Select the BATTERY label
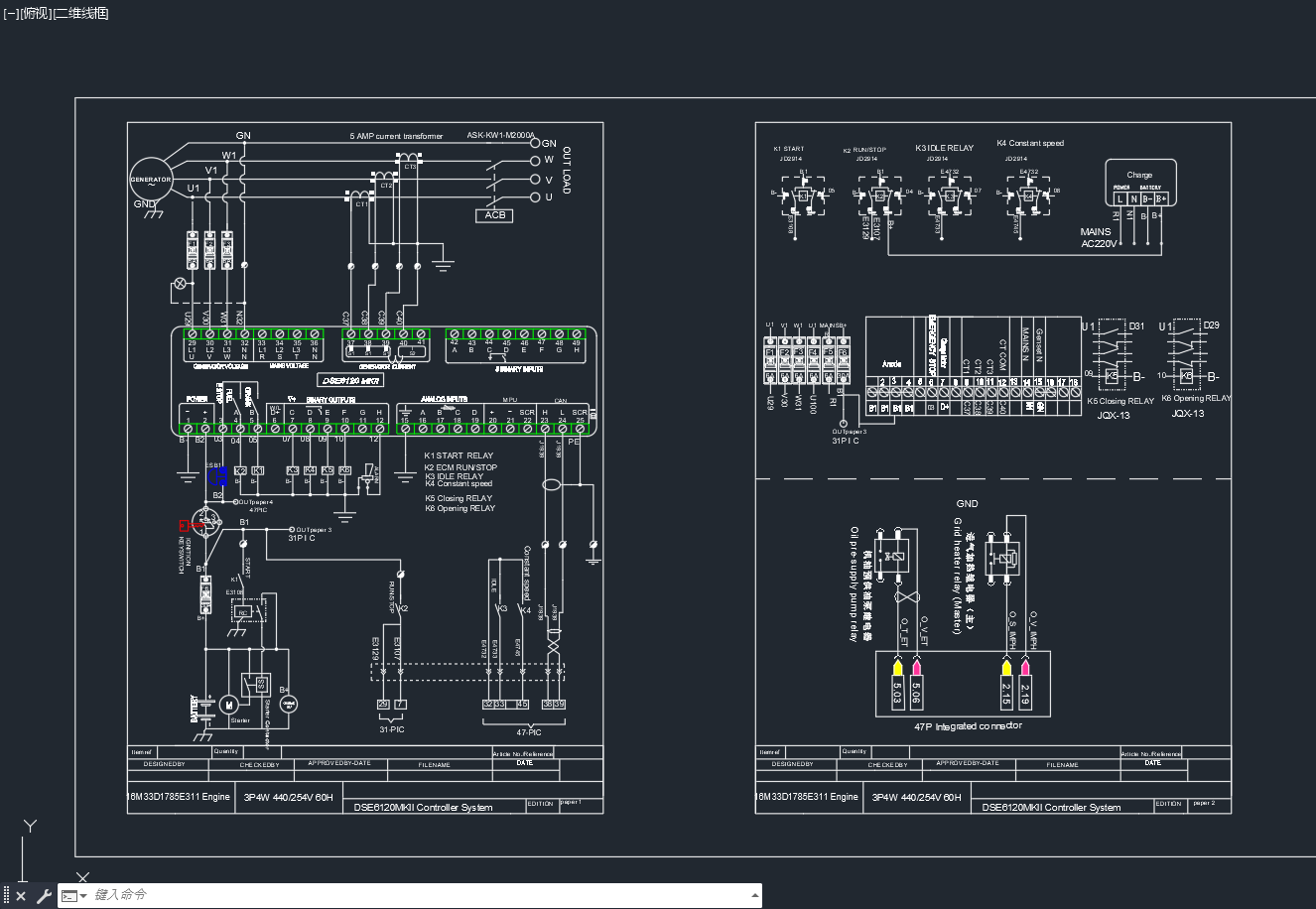This screenshot has height=909, width=1316. click(195, 709)
